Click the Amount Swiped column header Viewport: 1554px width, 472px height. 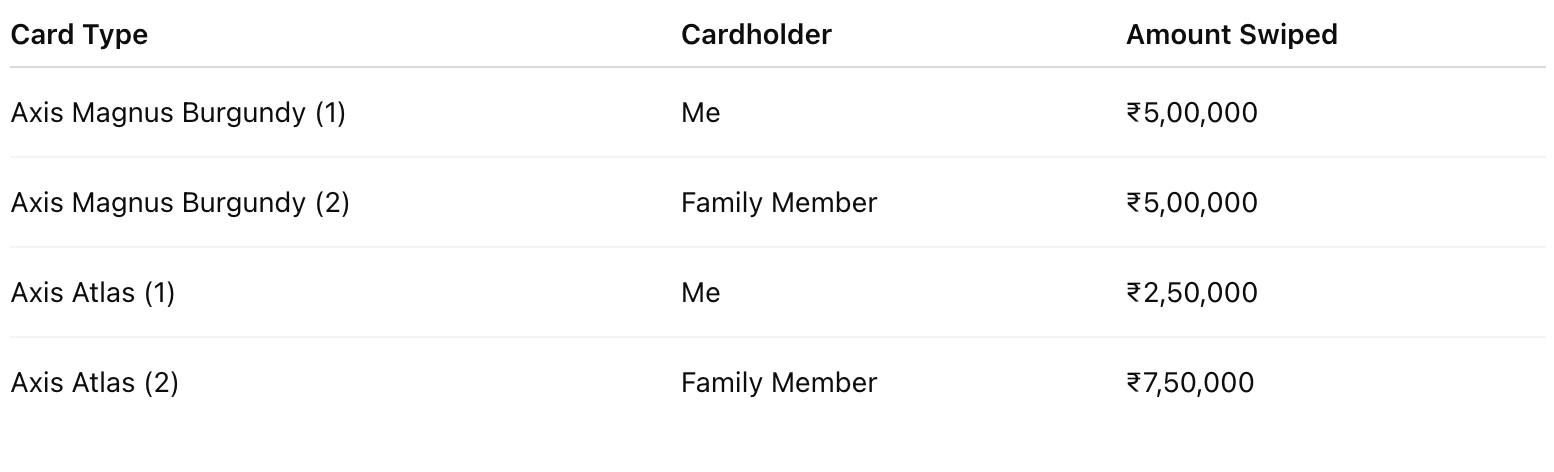coord(1231,35)
